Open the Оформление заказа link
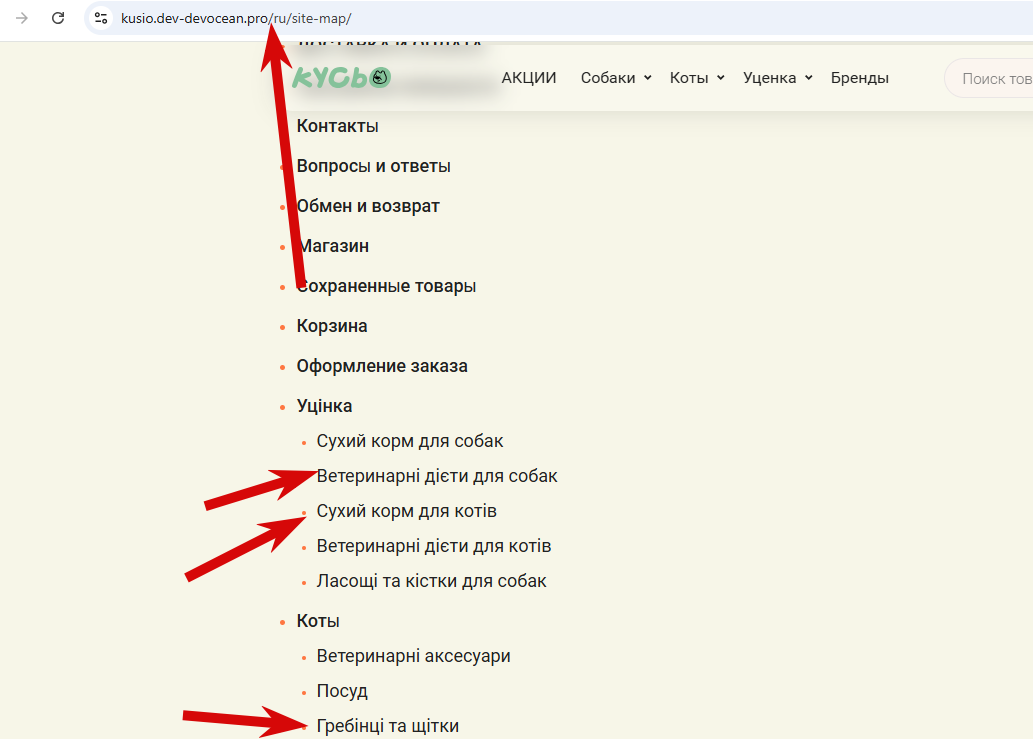The image size is (1034, 742). (x=382, y=366)
